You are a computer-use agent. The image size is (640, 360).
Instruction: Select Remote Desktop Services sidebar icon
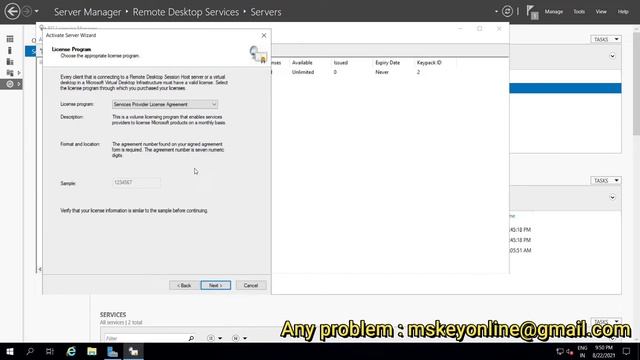[10, 84]
